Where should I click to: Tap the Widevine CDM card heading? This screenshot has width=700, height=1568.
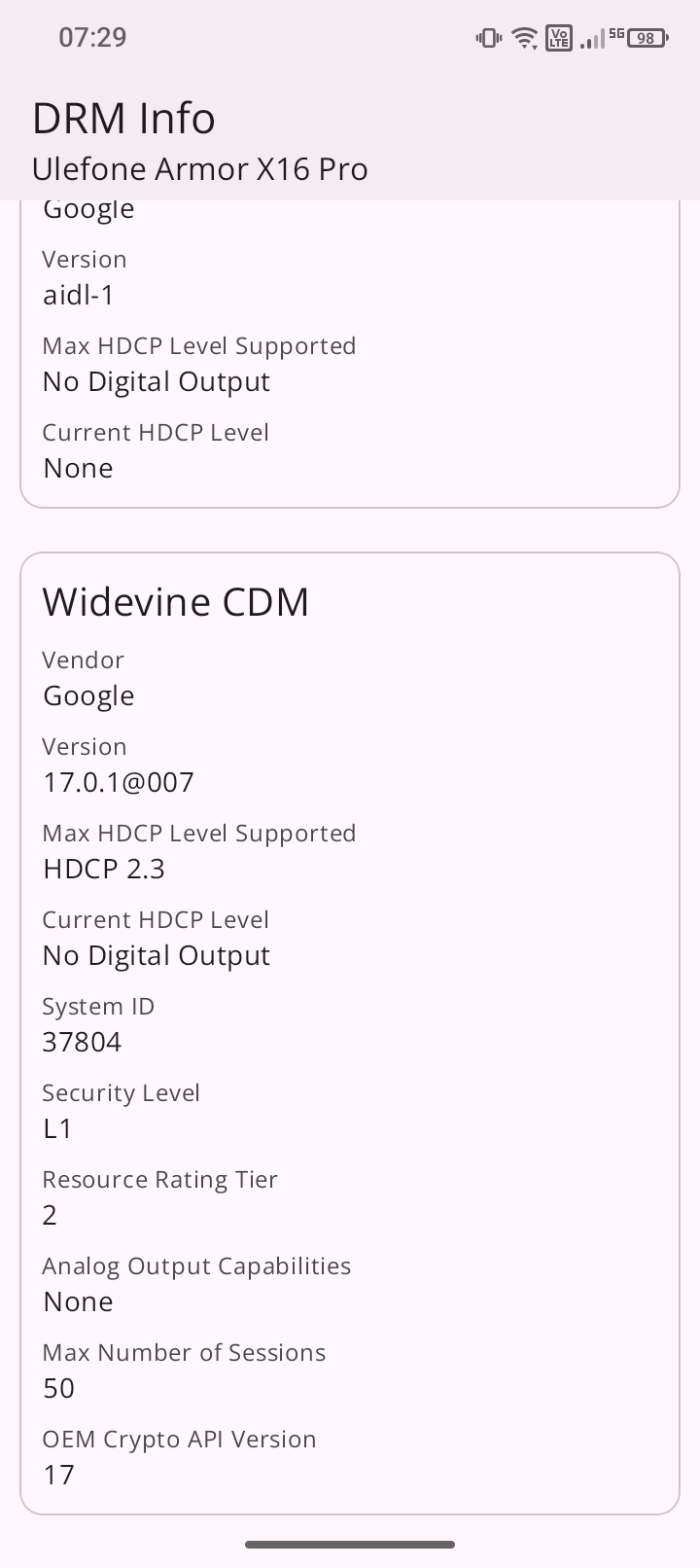coord(176,602)
